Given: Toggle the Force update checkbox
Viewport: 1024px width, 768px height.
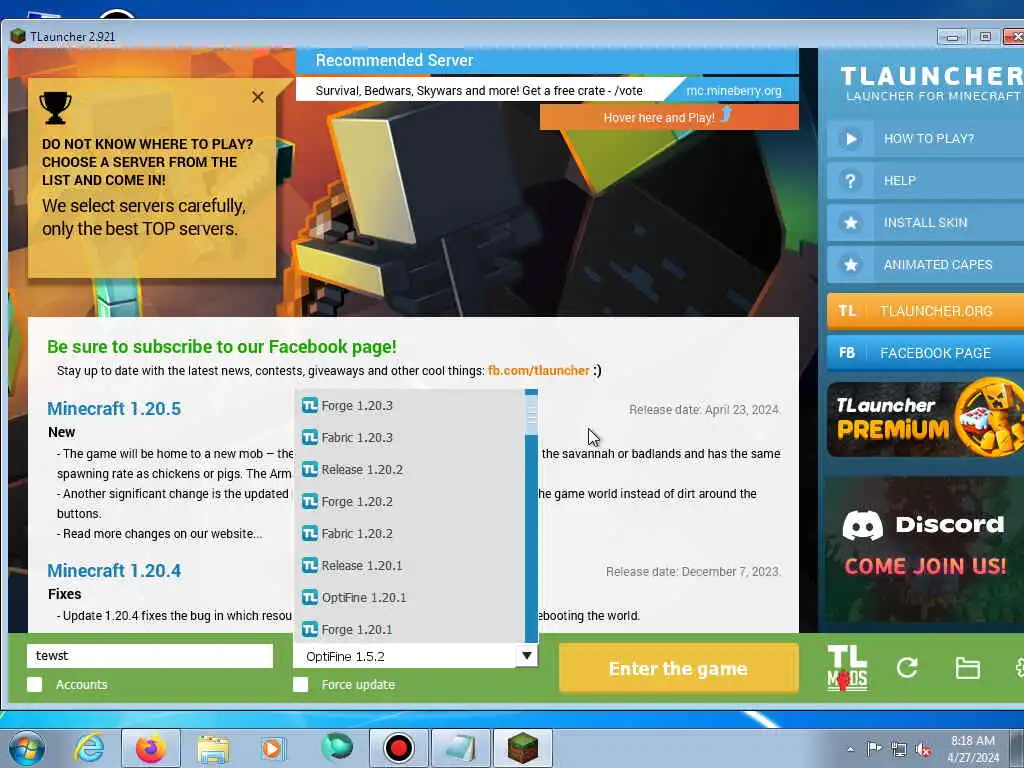Looking at the screenshot, I should coord(300,684).
